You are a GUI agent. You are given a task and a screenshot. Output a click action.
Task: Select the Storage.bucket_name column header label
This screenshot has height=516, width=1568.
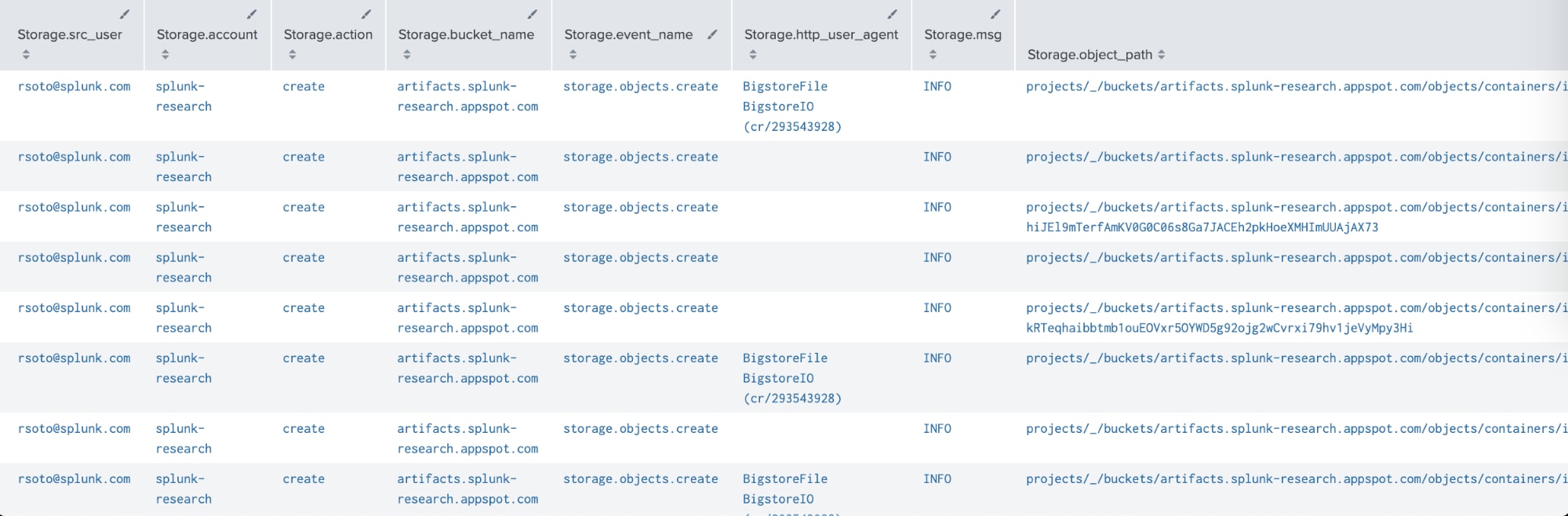pos(466,35)
